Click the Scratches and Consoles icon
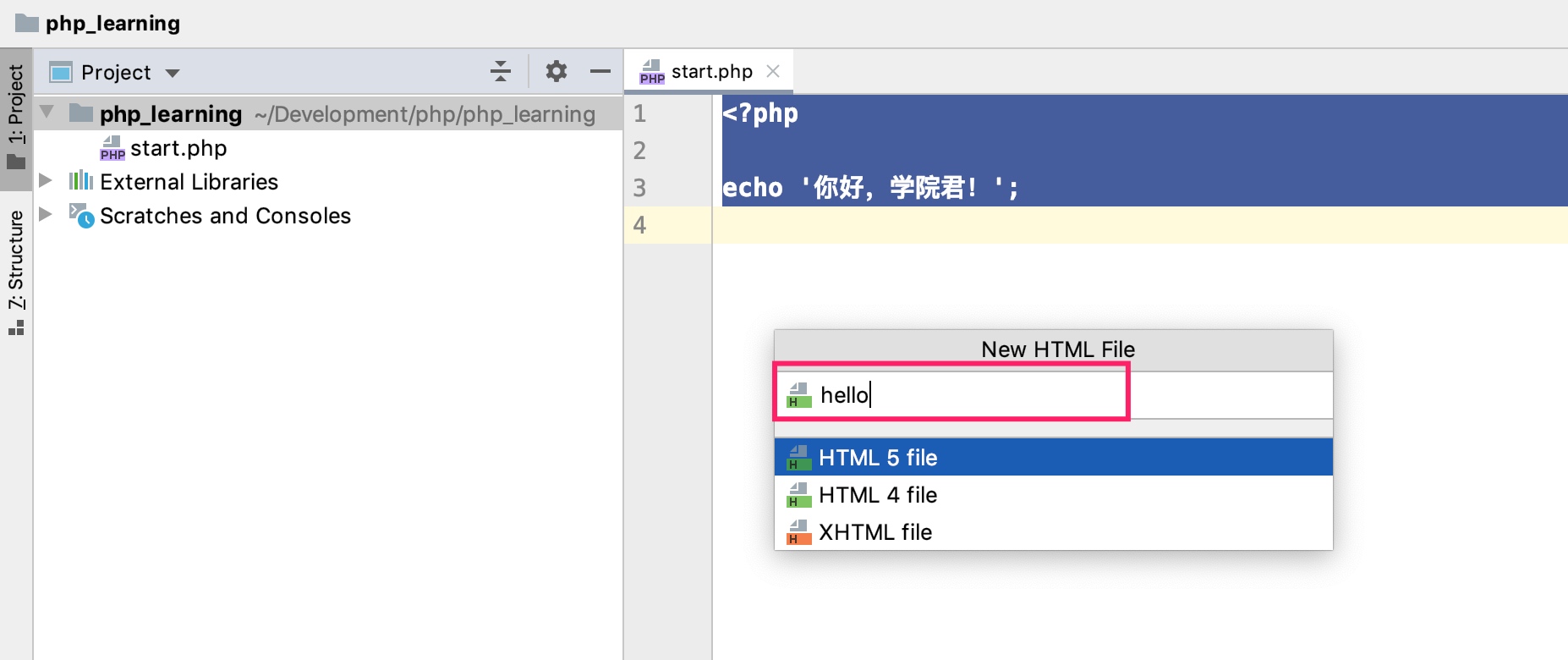 point(81,216)
